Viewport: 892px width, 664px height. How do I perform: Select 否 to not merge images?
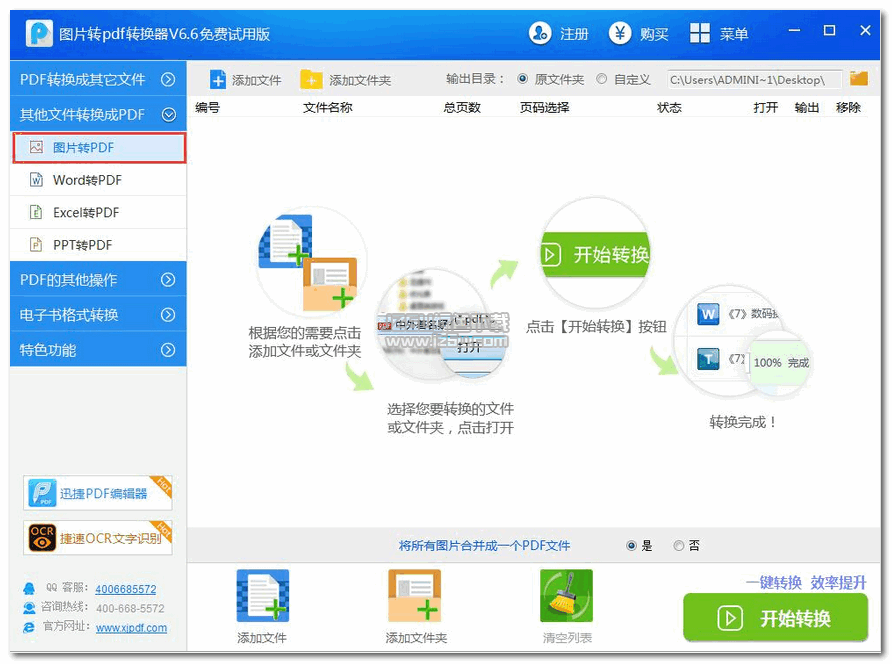point(678,546)
